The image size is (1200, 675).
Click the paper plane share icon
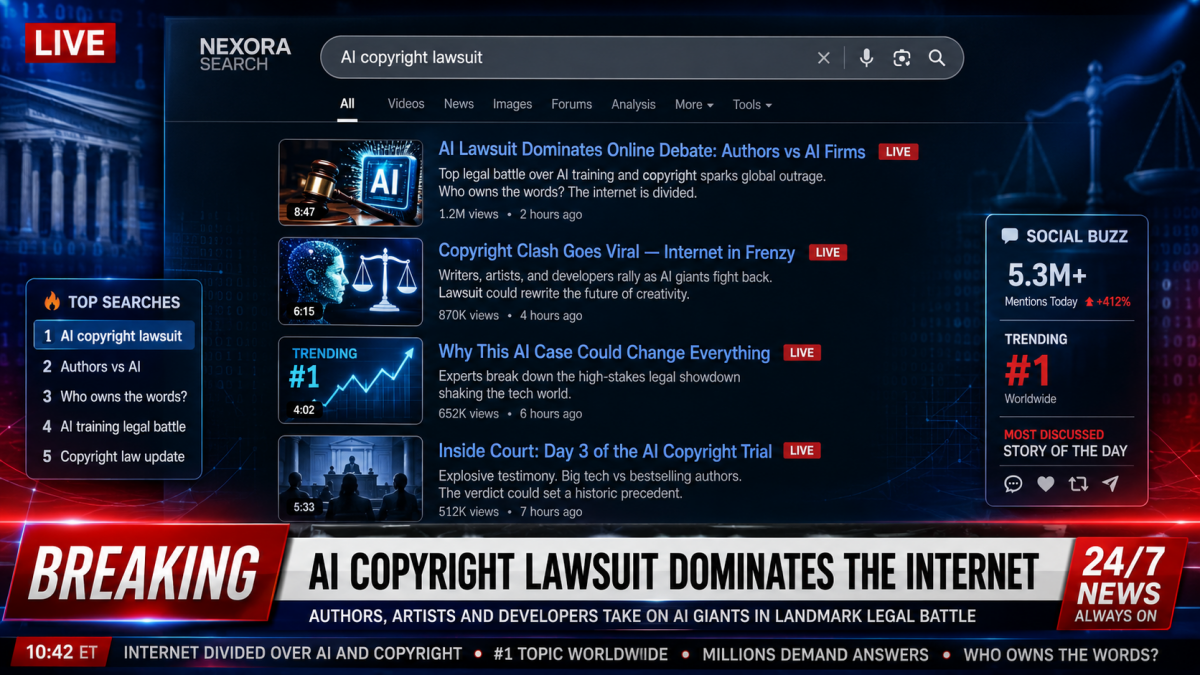[1110, 484]
